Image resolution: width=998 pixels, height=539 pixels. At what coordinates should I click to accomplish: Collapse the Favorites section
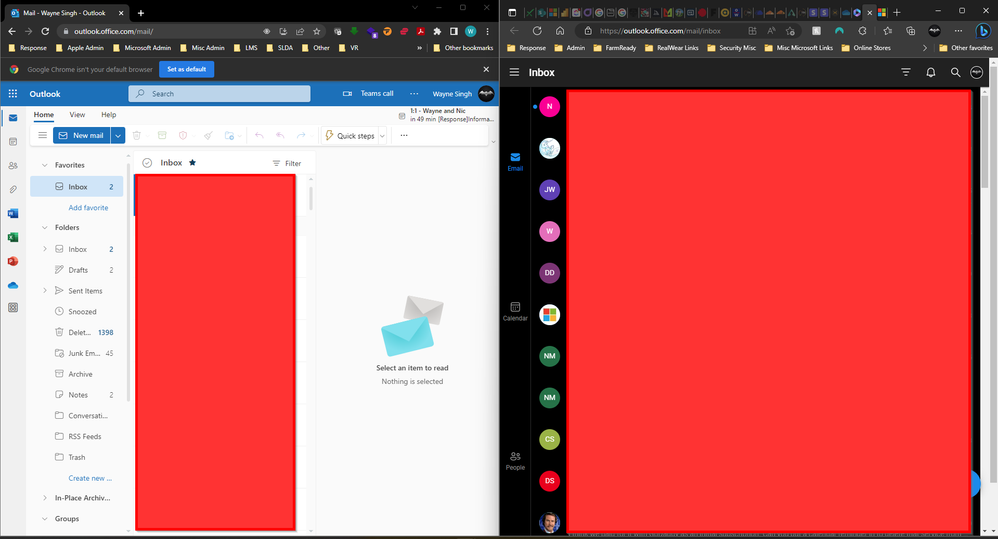[45, 165]
